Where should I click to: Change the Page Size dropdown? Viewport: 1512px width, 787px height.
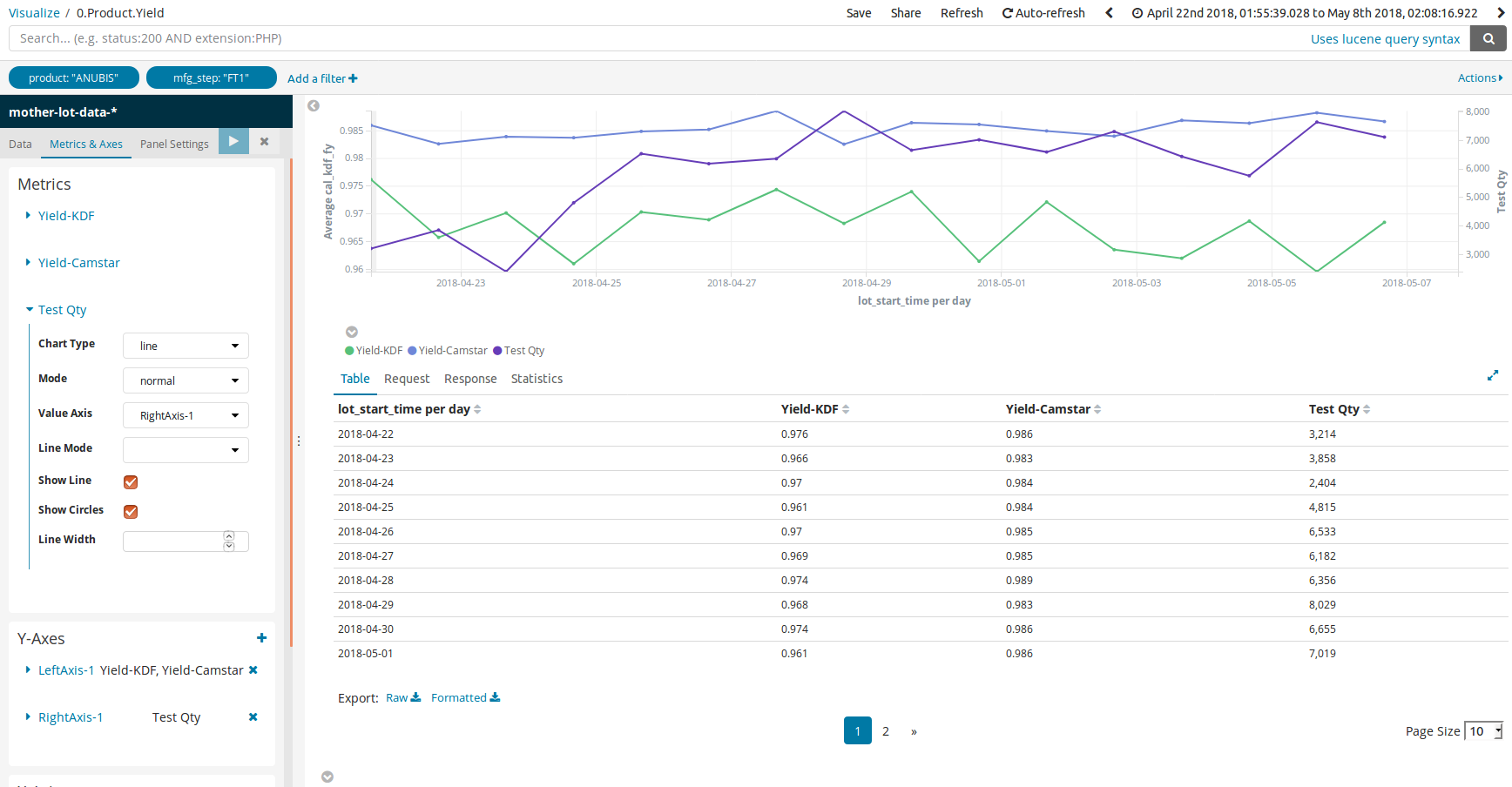[1483, 731]
